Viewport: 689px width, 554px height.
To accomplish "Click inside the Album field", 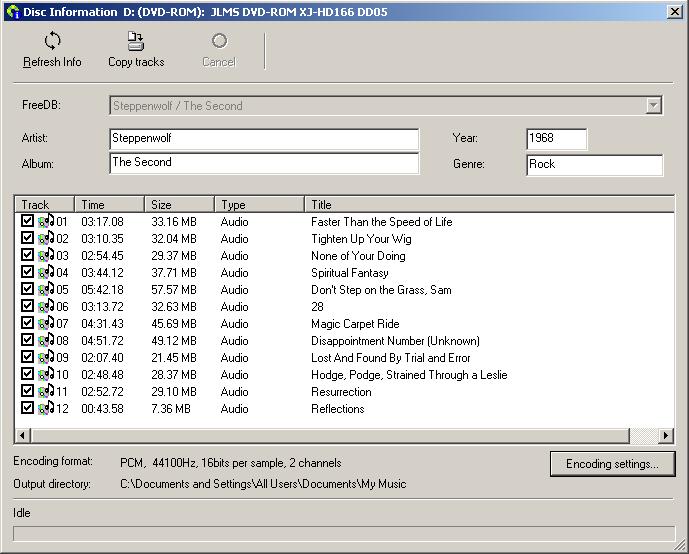I will tap(264, 163).
